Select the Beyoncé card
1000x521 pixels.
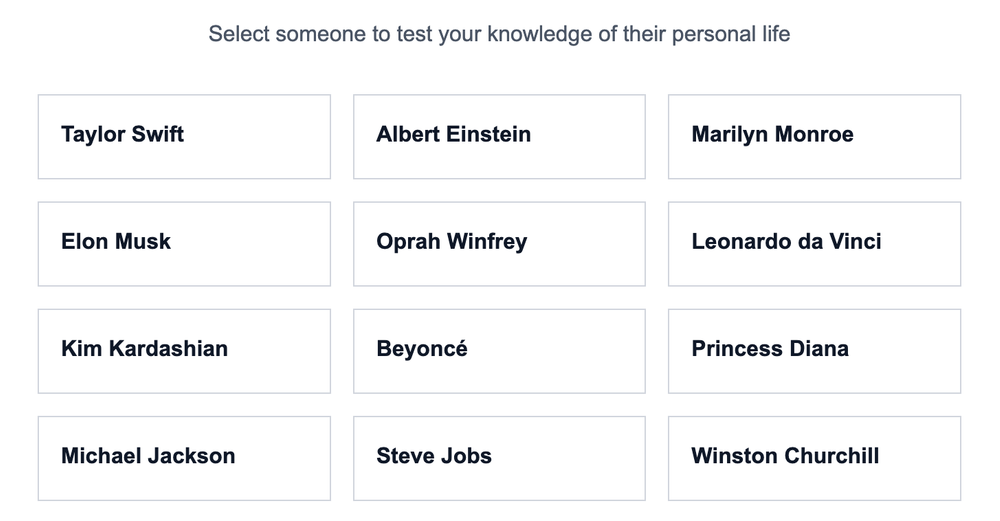(499, 351)
